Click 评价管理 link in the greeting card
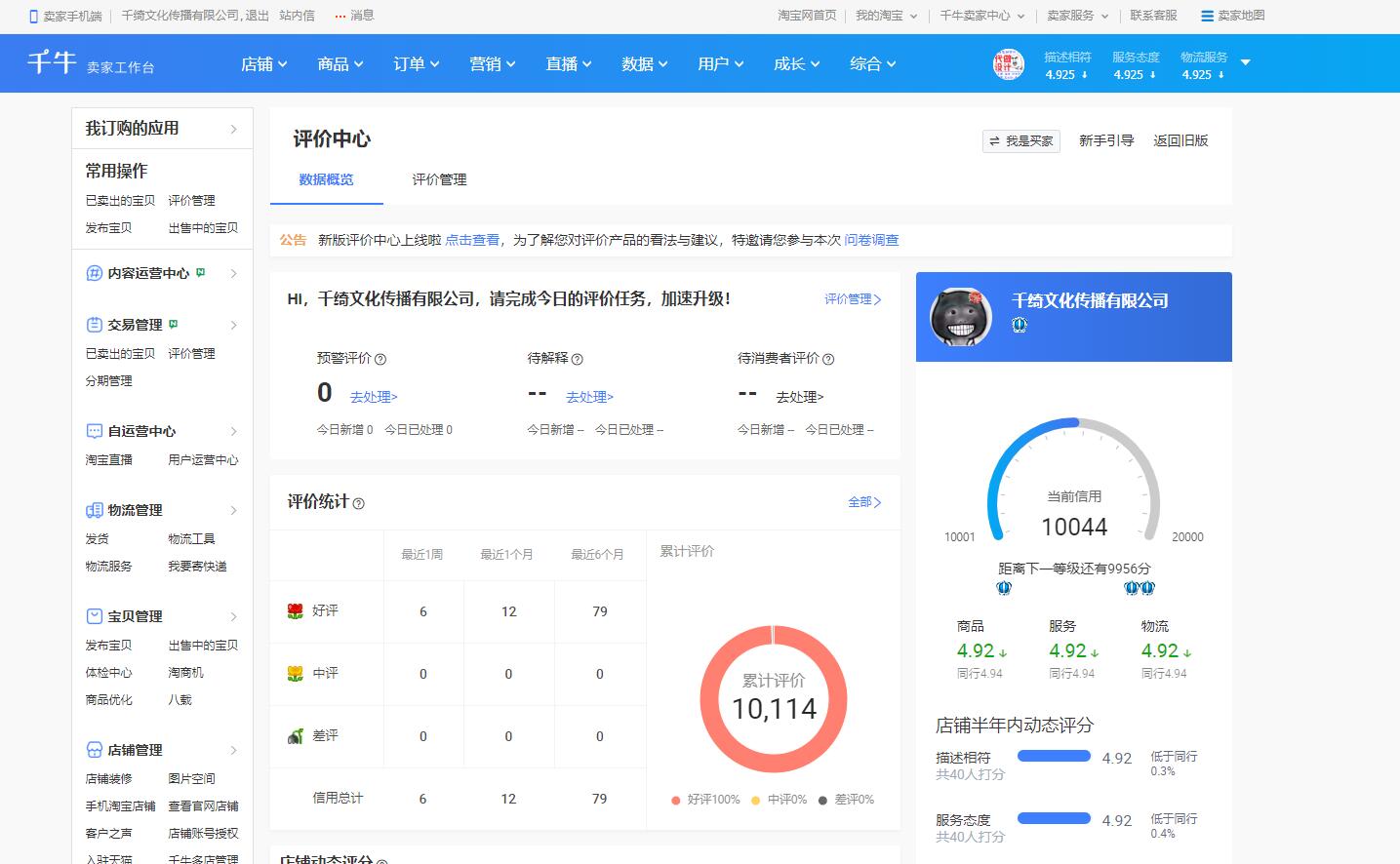Viewport: 1400px width, 864px height. point(853,299)
